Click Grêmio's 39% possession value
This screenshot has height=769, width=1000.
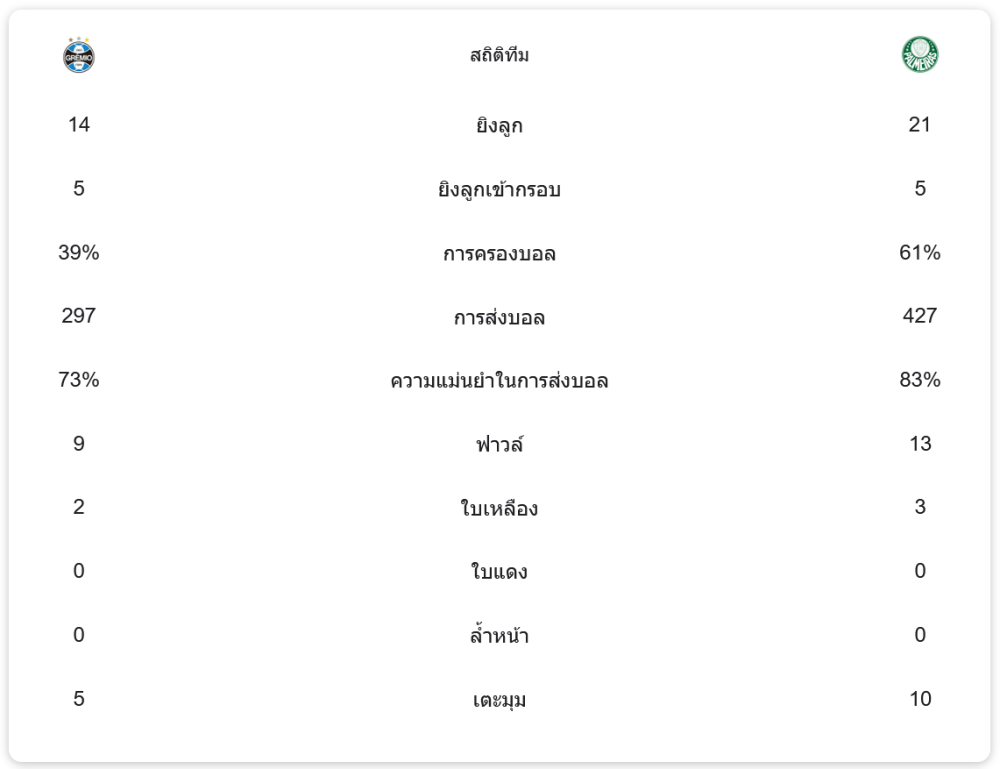click(78, 253)
